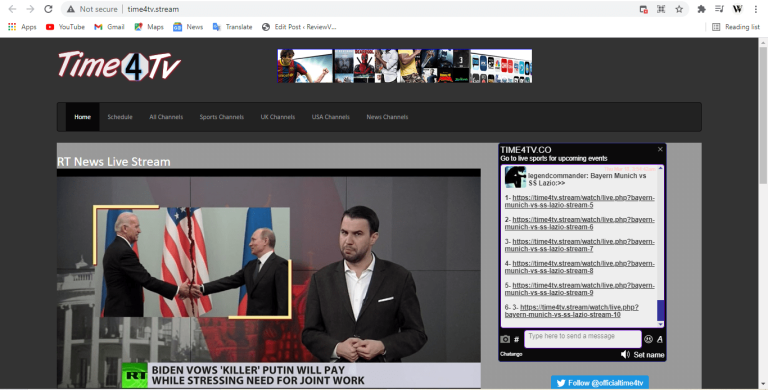
Task: Open the Extensions puzzle icon
Action: [x=701, y=9]
